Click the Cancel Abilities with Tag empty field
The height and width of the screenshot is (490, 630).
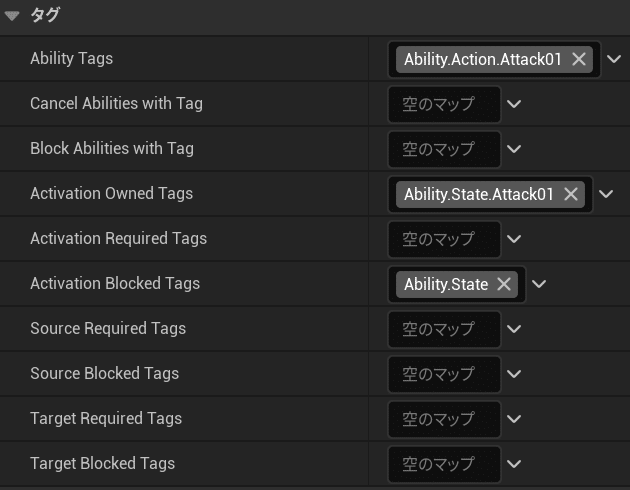[x=444, y=104]
